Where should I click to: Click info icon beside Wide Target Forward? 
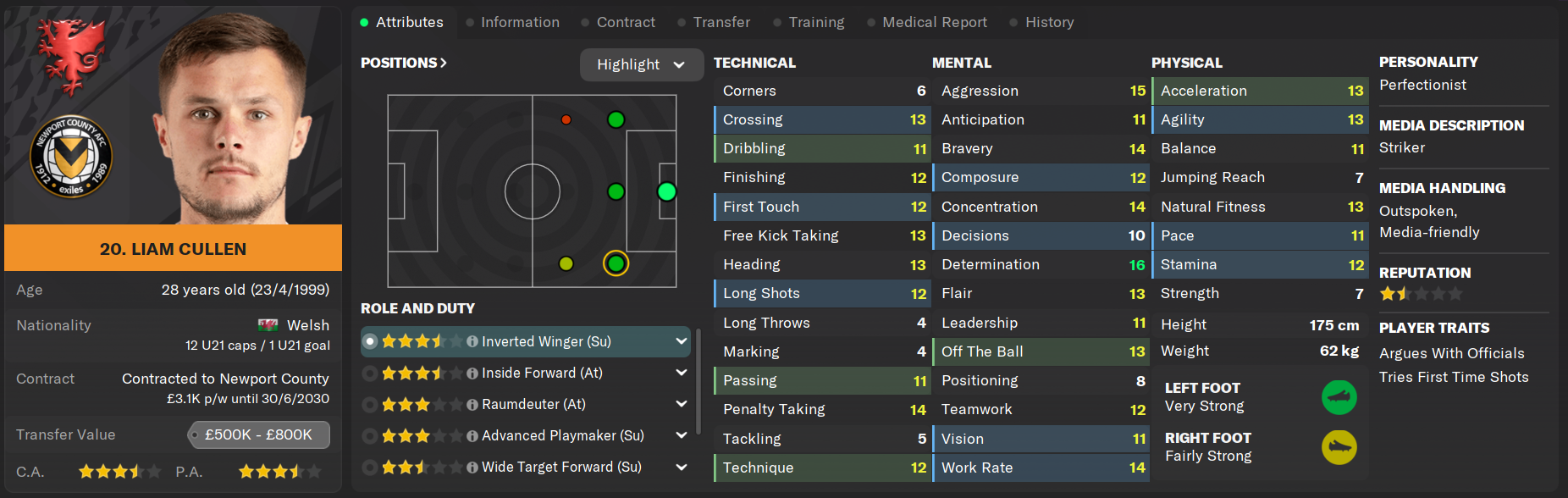[472, 468]
